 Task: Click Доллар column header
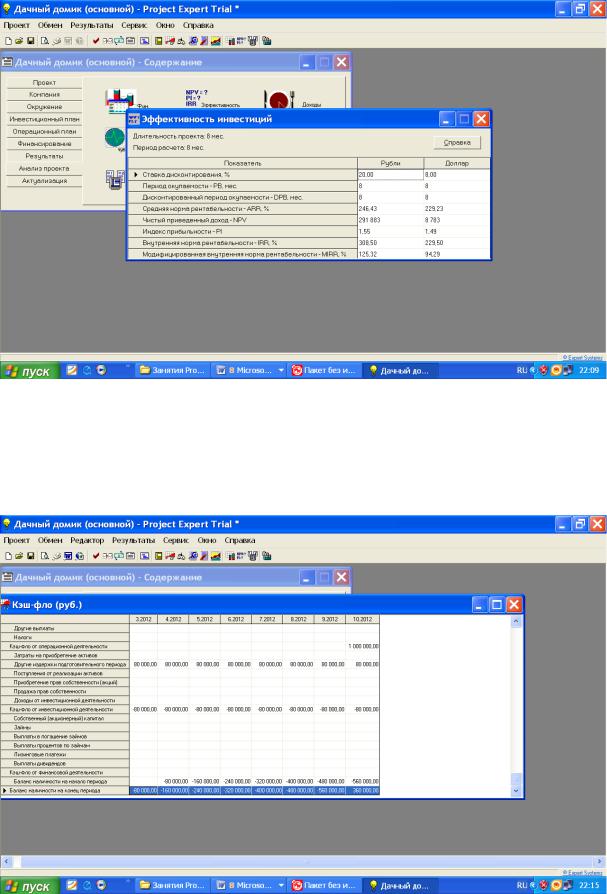pyautogui.click(x=457, y=163)
